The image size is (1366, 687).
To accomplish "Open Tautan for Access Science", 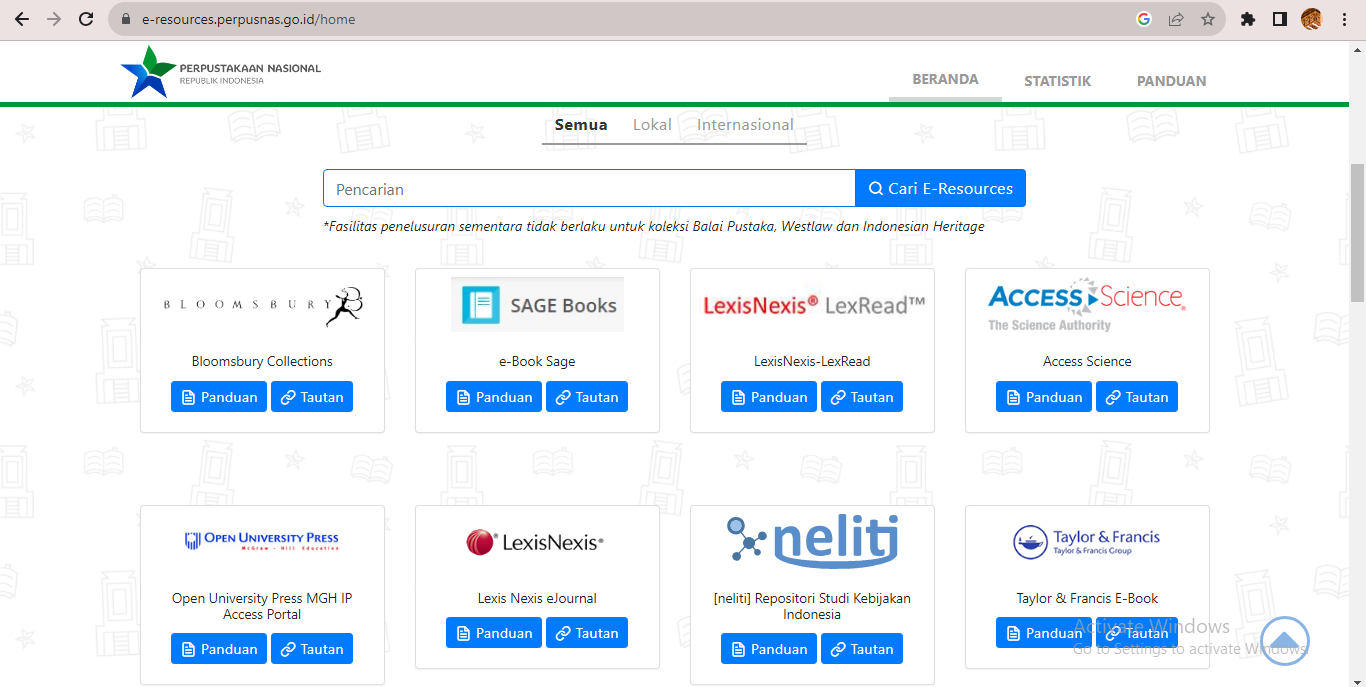I will point(1137,397).
